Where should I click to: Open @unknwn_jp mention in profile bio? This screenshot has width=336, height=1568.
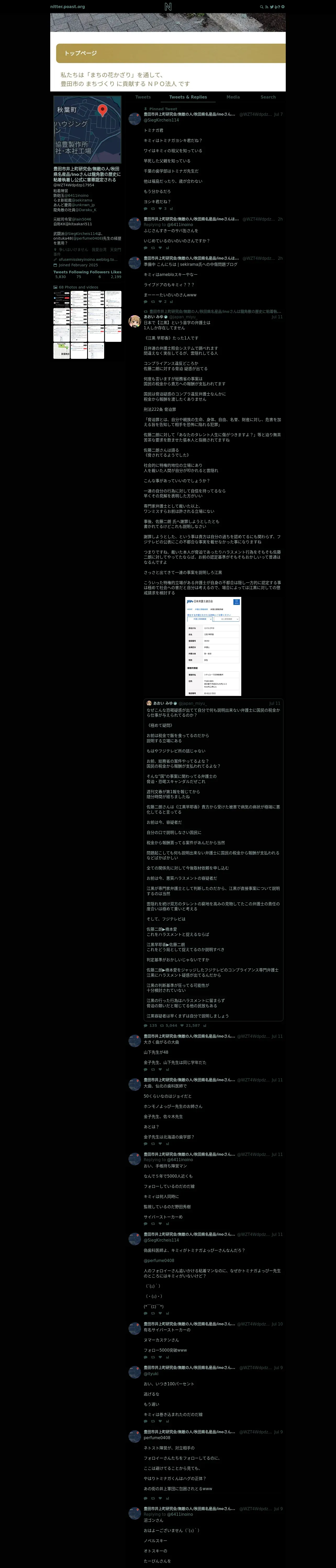(x=83, y=205)
